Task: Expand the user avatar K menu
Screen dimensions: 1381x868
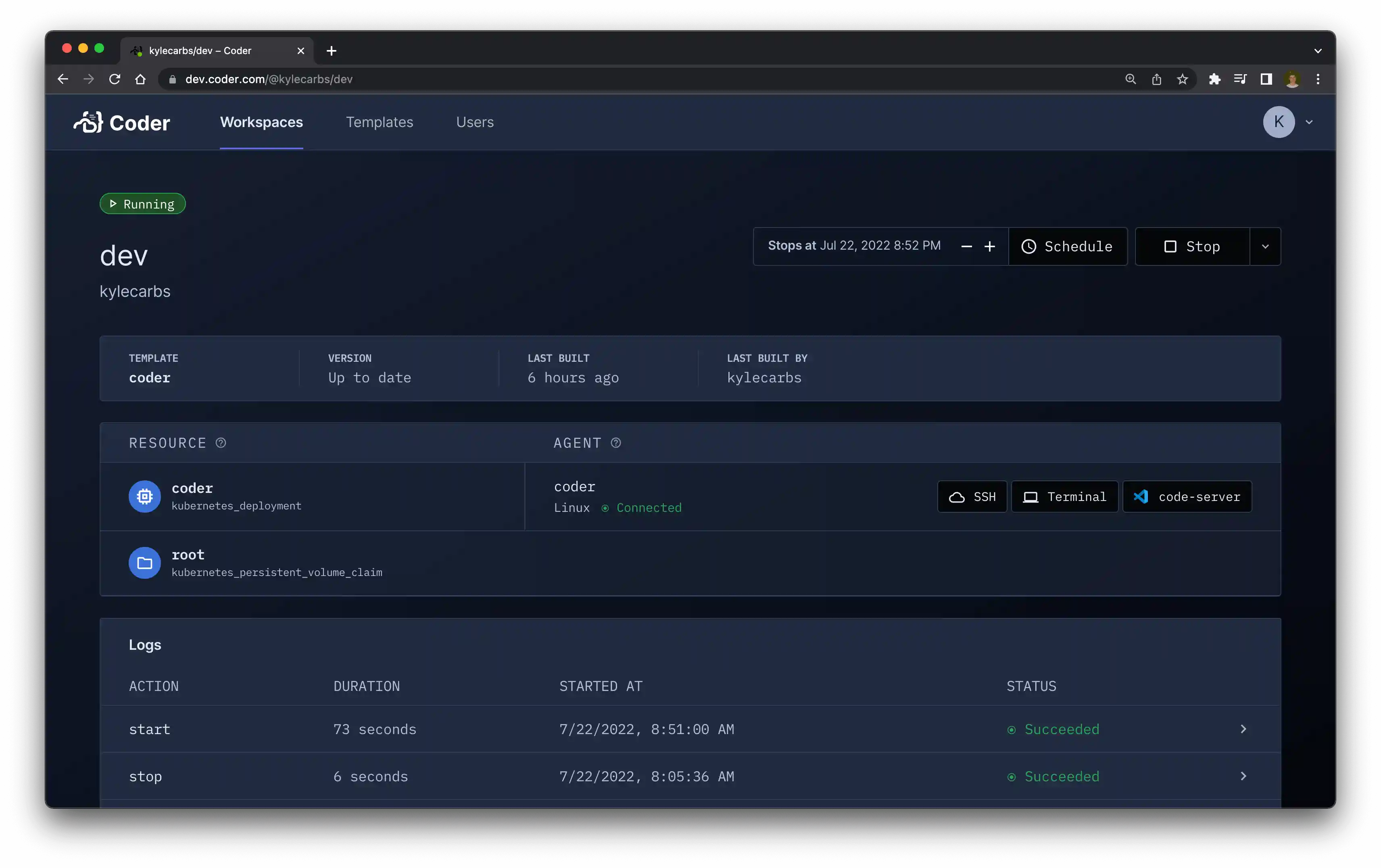Action: tap(1279, 122)
